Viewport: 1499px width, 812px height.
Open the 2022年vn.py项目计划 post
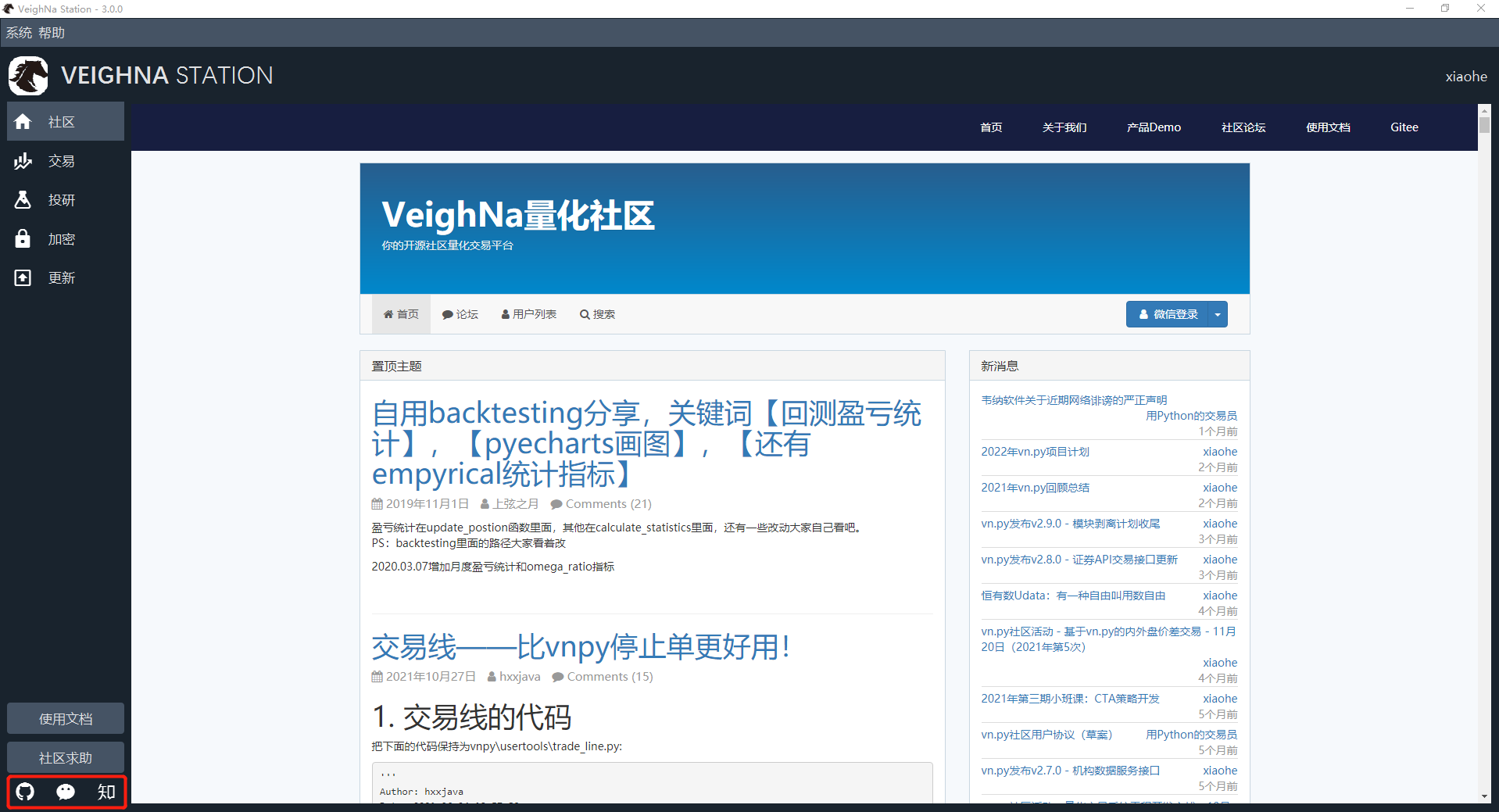pos(1035,451)
